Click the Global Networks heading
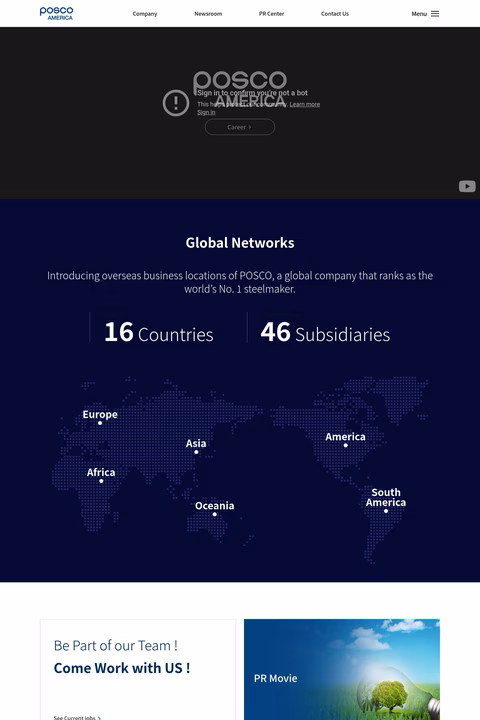The image size is (480, 720). 240,243
